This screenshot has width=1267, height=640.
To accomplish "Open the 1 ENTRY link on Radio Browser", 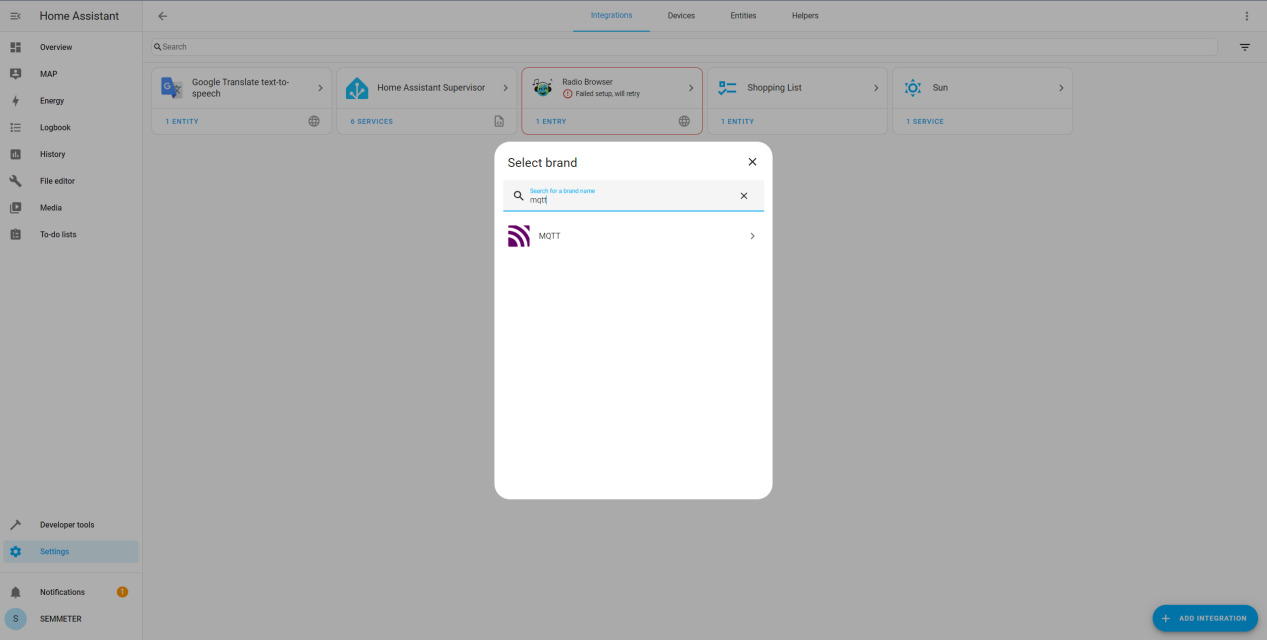I will coord(551,122).
